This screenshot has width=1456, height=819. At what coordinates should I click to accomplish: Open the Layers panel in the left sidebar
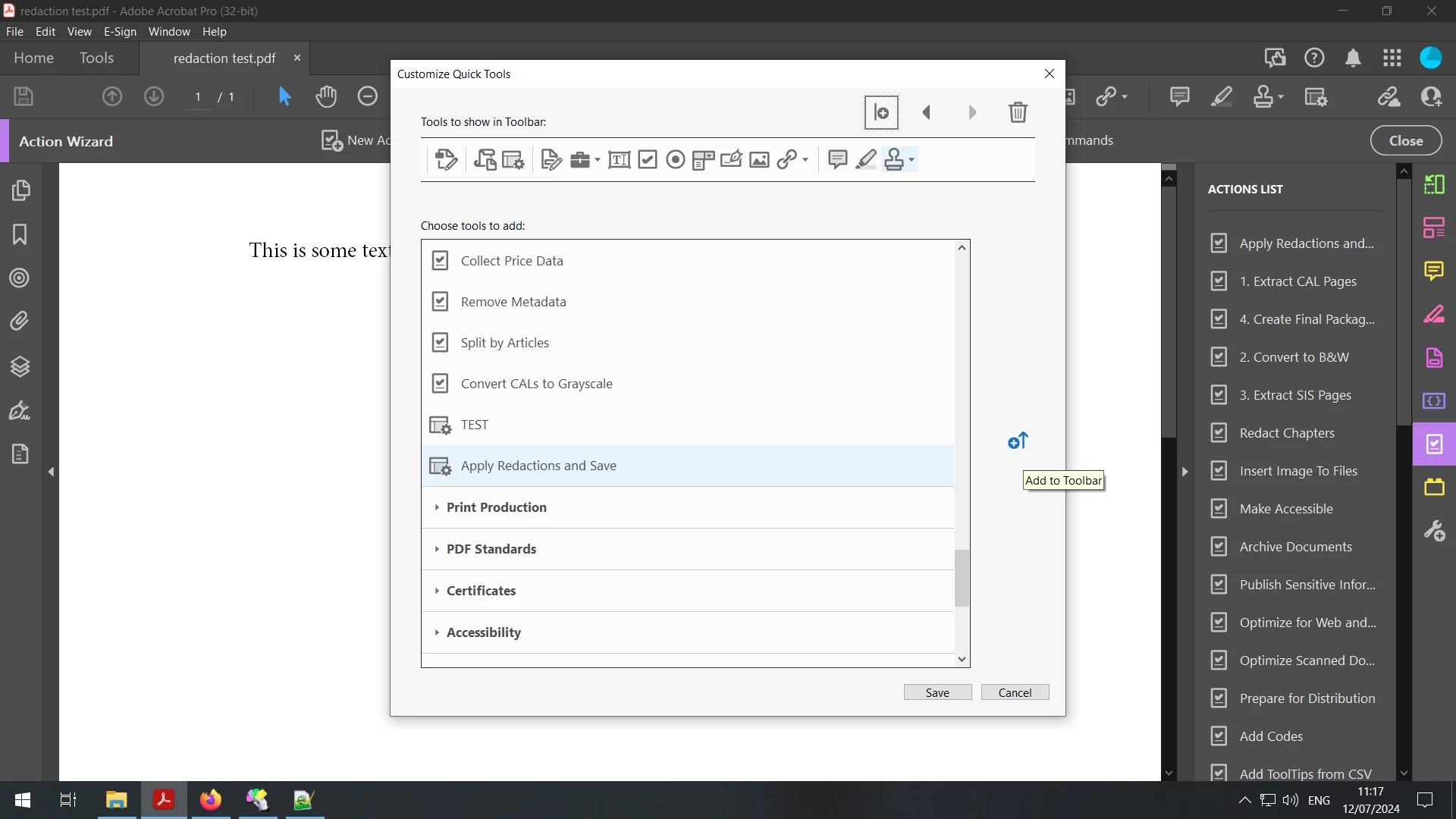point(20,366)
